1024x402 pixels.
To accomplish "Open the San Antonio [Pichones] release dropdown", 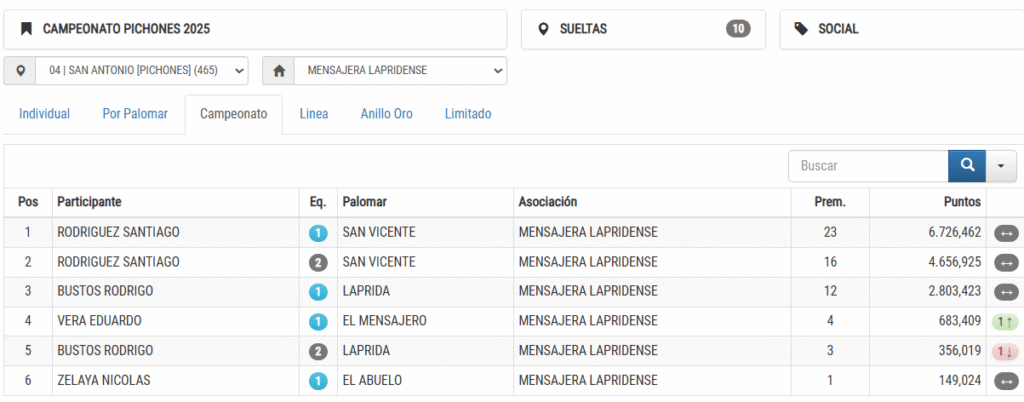I will 142,70.
